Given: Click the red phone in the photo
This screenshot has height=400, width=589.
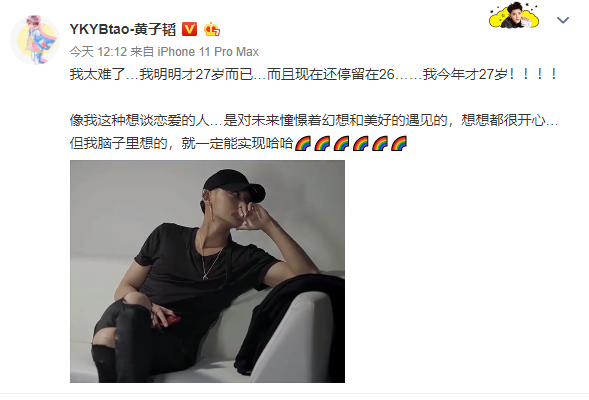Looking at the screenshot, I should pos(167,322).
